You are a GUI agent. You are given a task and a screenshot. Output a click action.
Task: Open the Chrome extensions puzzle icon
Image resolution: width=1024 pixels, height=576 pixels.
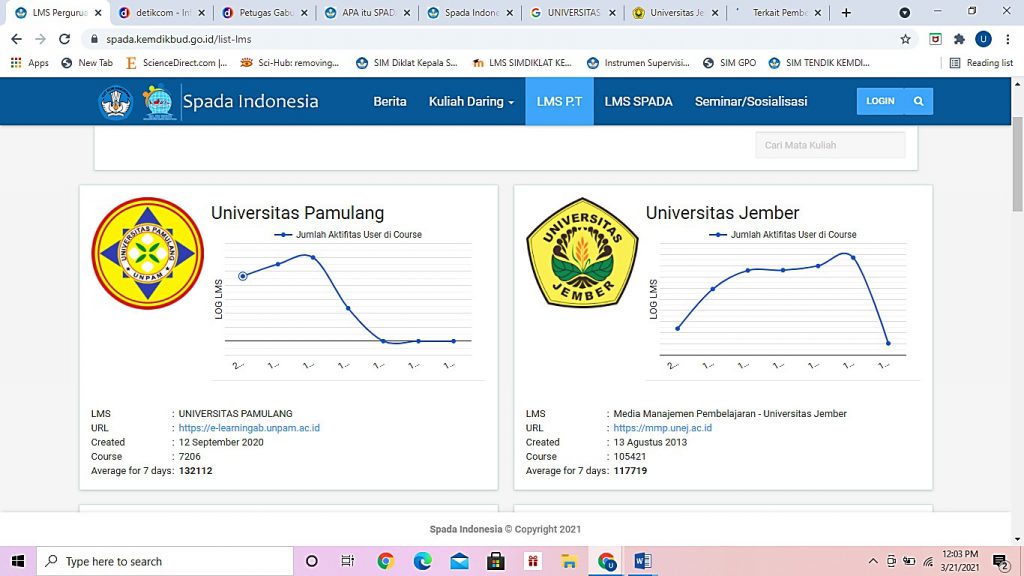click(959, 39)
